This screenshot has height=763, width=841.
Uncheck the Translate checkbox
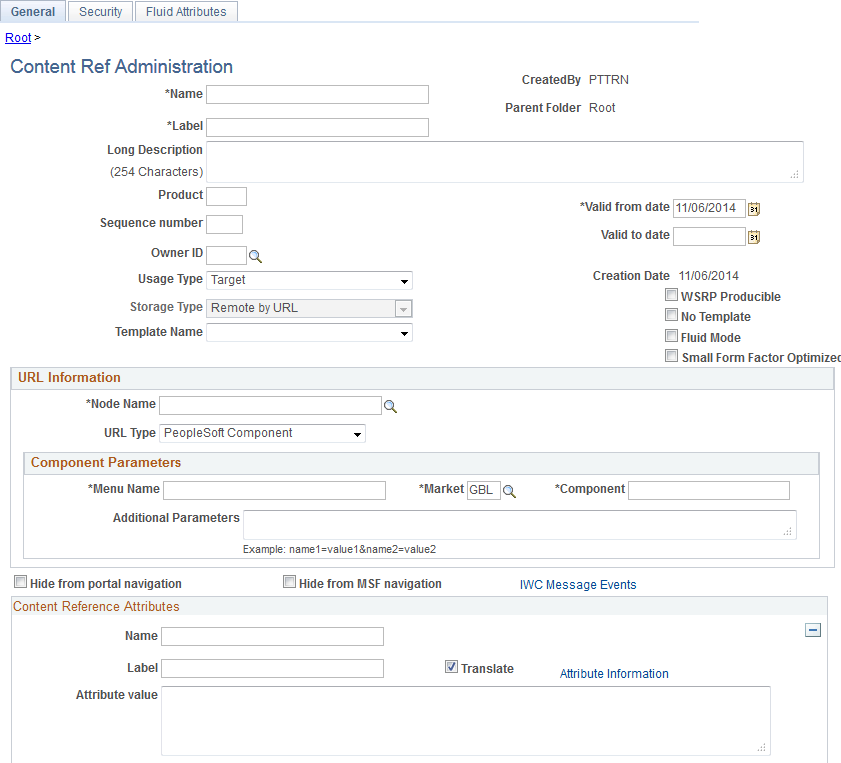451,666
